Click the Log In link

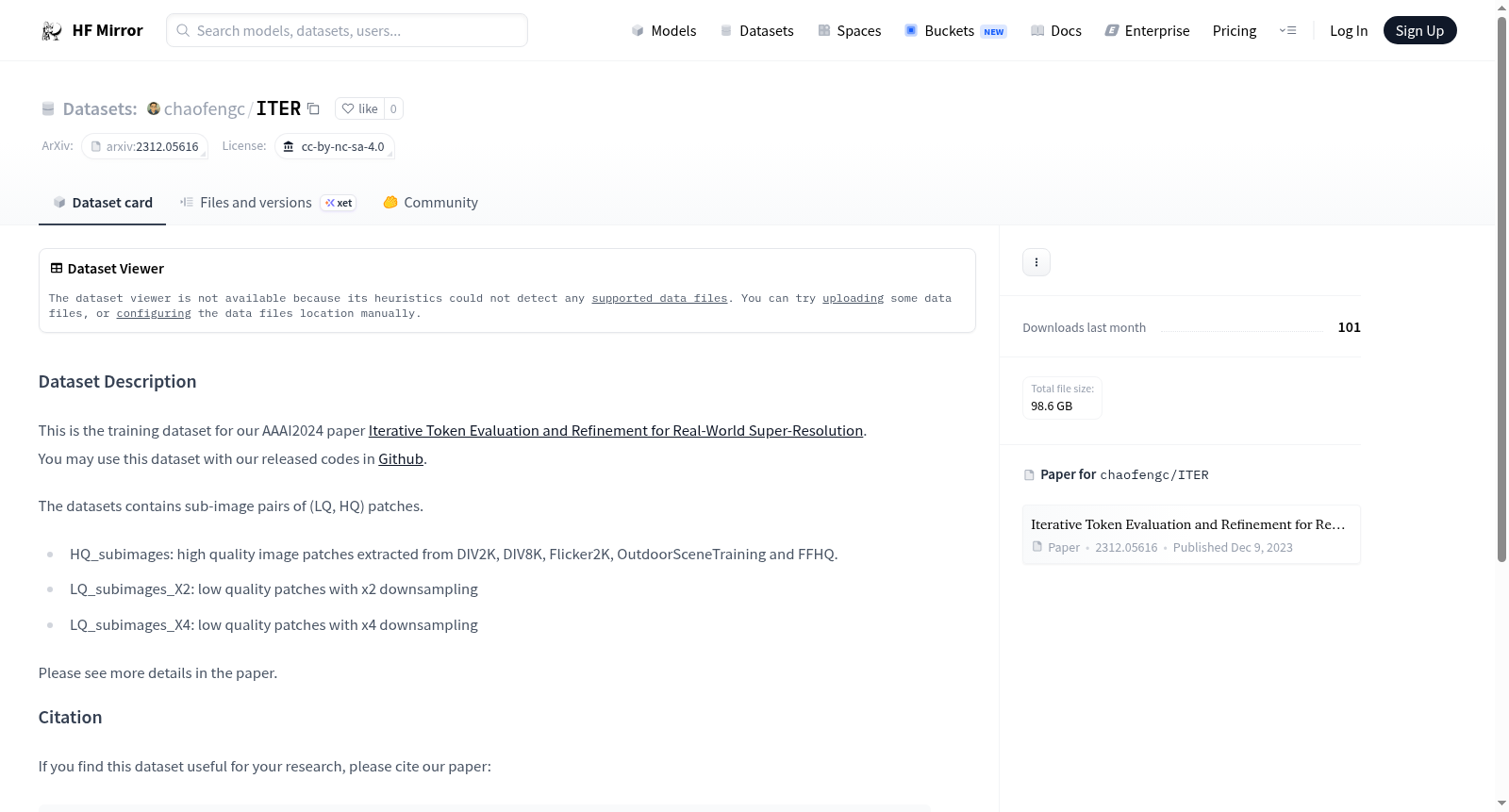click(x=1349, y=30)
